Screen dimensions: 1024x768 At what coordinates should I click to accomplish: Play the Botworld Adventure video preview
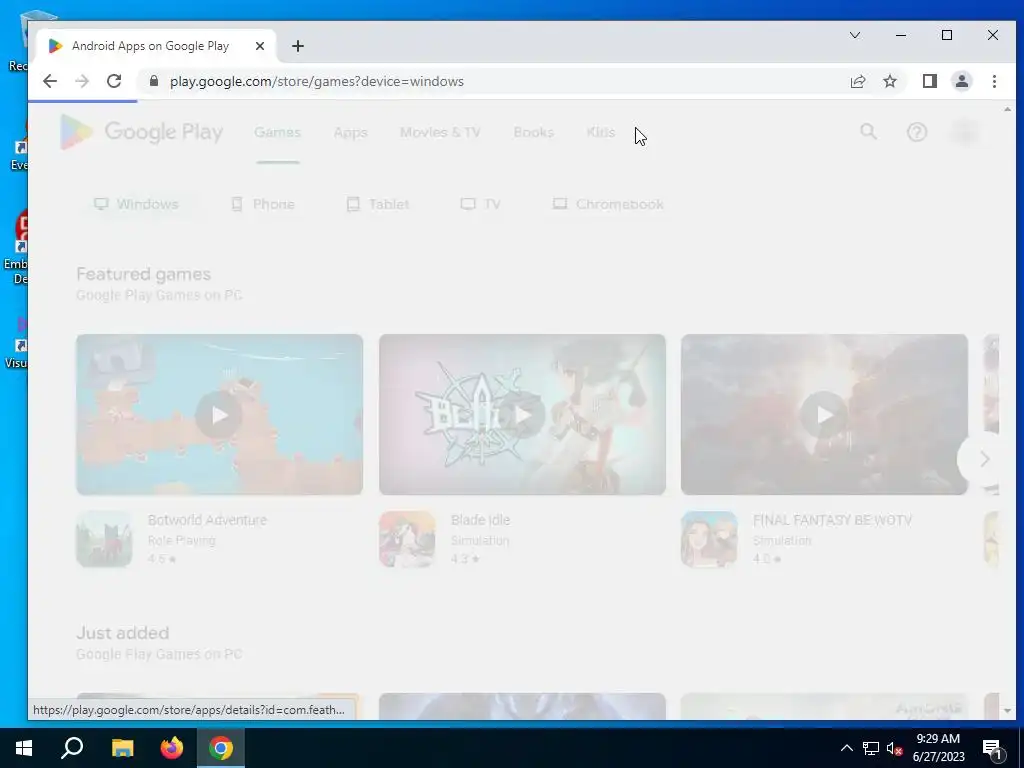click(x=219, y=415)
